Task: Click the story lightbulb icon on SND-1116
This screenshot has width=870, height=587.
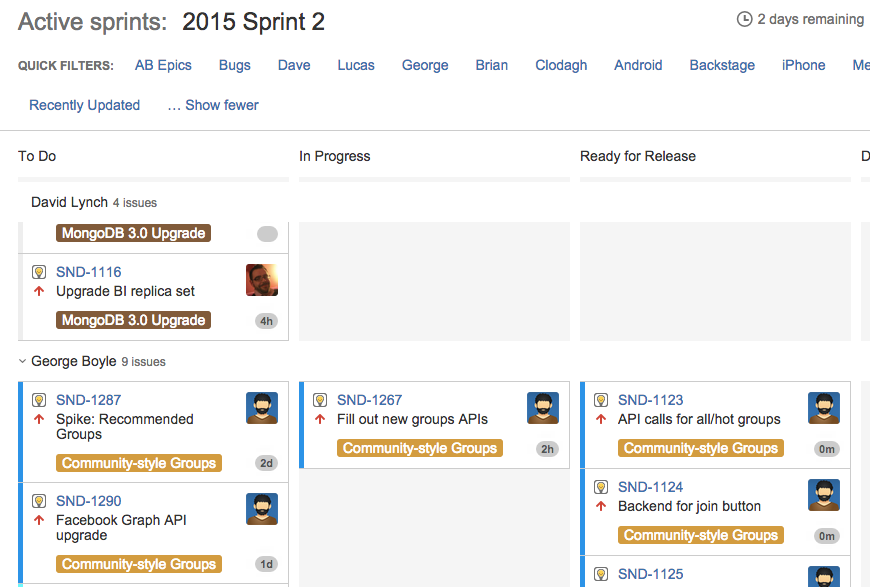Action: point(39,272)
